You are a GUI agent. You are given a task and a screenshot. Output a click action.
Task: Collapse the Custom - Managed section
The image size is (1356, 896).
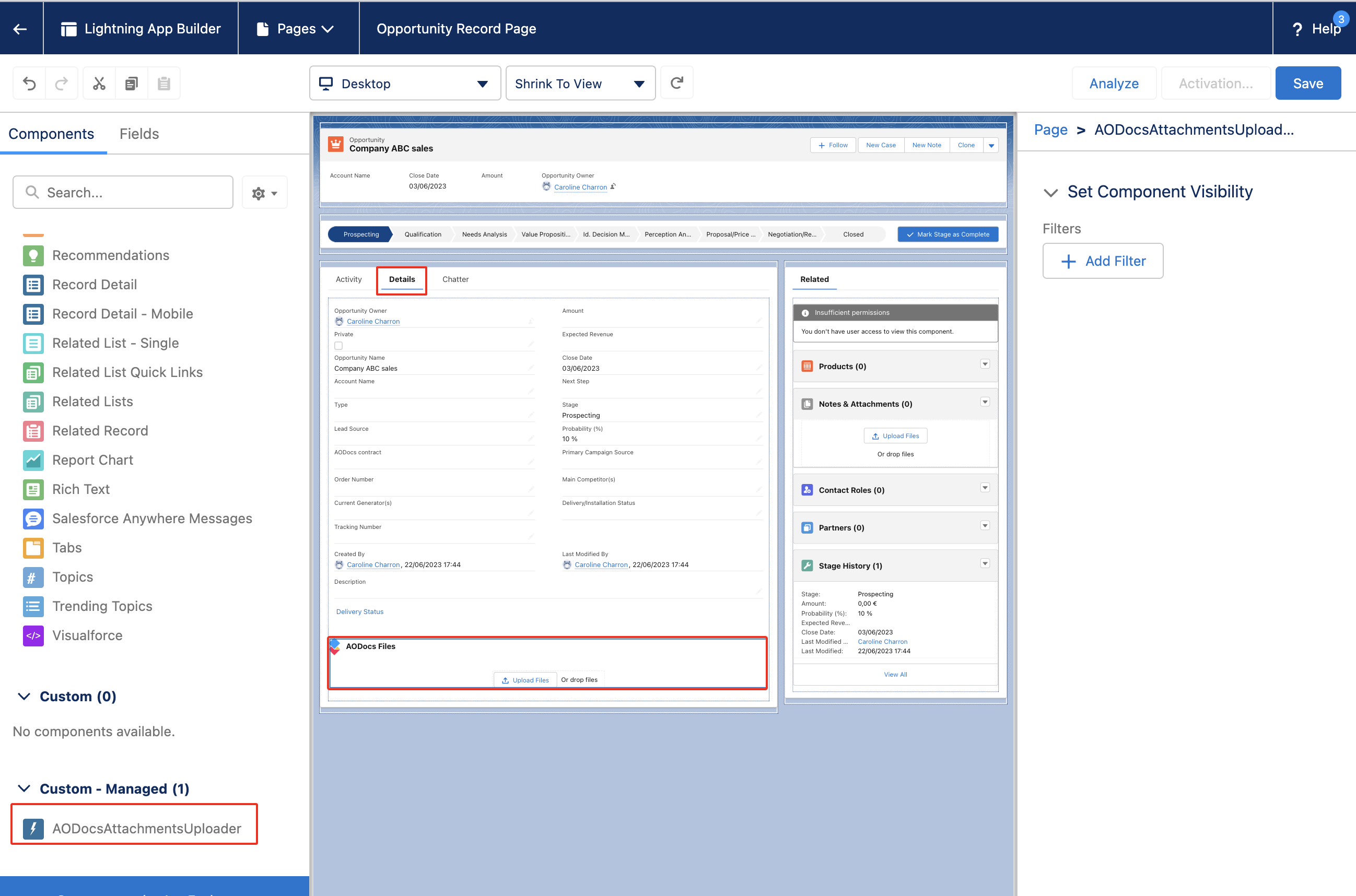[x=24, y=788]
